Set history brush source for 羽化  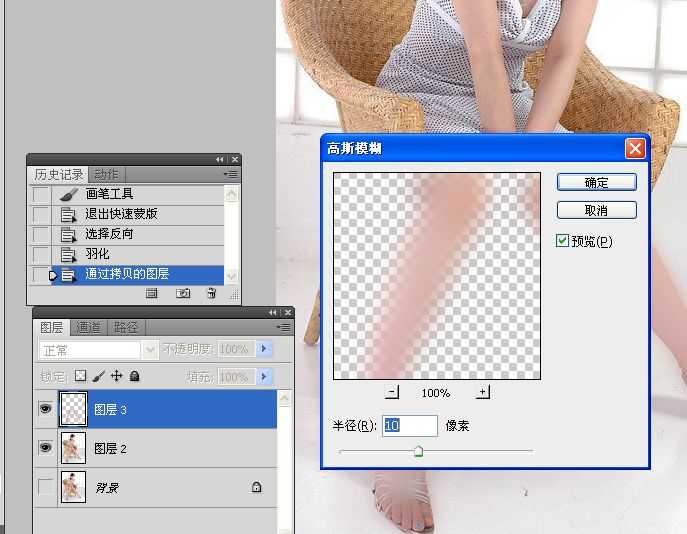[x=41, y=254]
